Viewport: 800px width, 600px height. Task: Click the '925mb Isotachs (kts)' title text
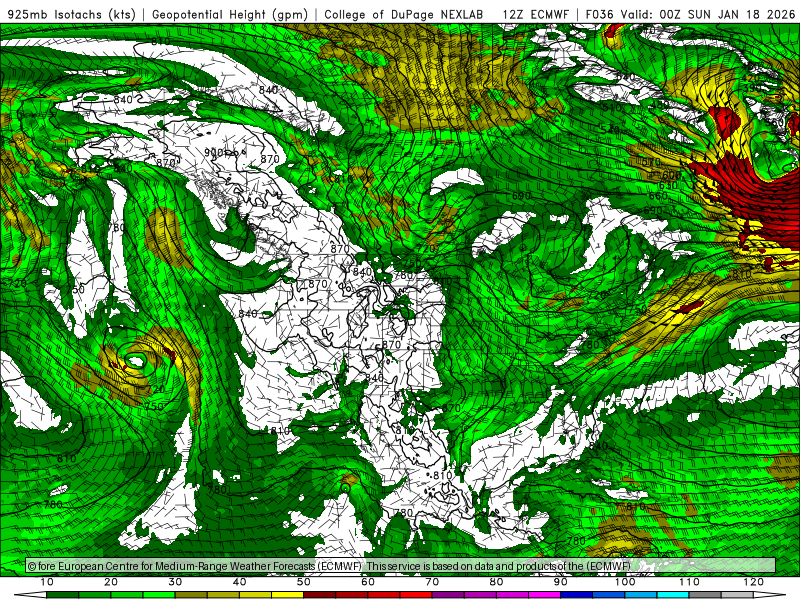coord(72,14)
